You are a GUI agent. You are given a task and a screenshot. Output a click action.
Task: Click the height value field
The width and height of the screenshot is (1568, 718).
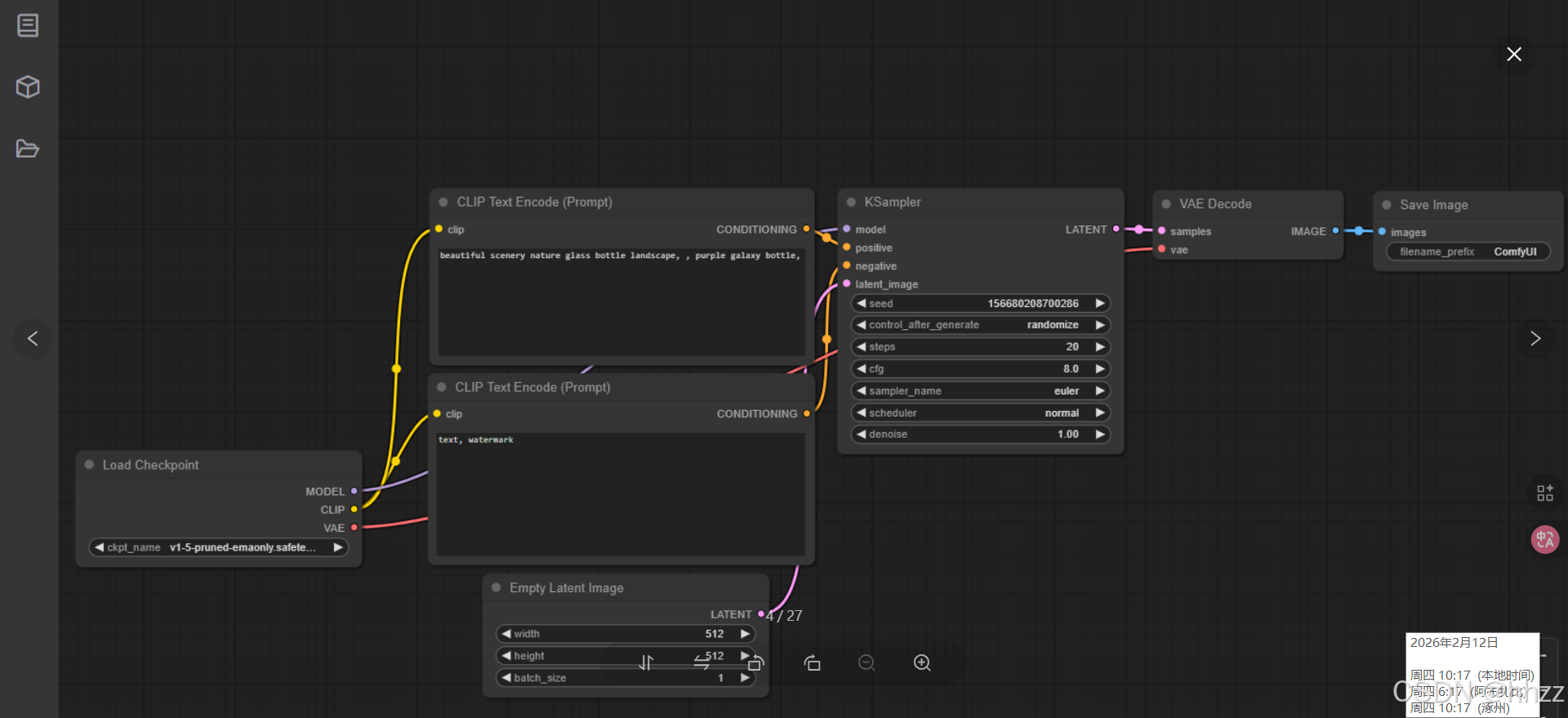point(626,656)
